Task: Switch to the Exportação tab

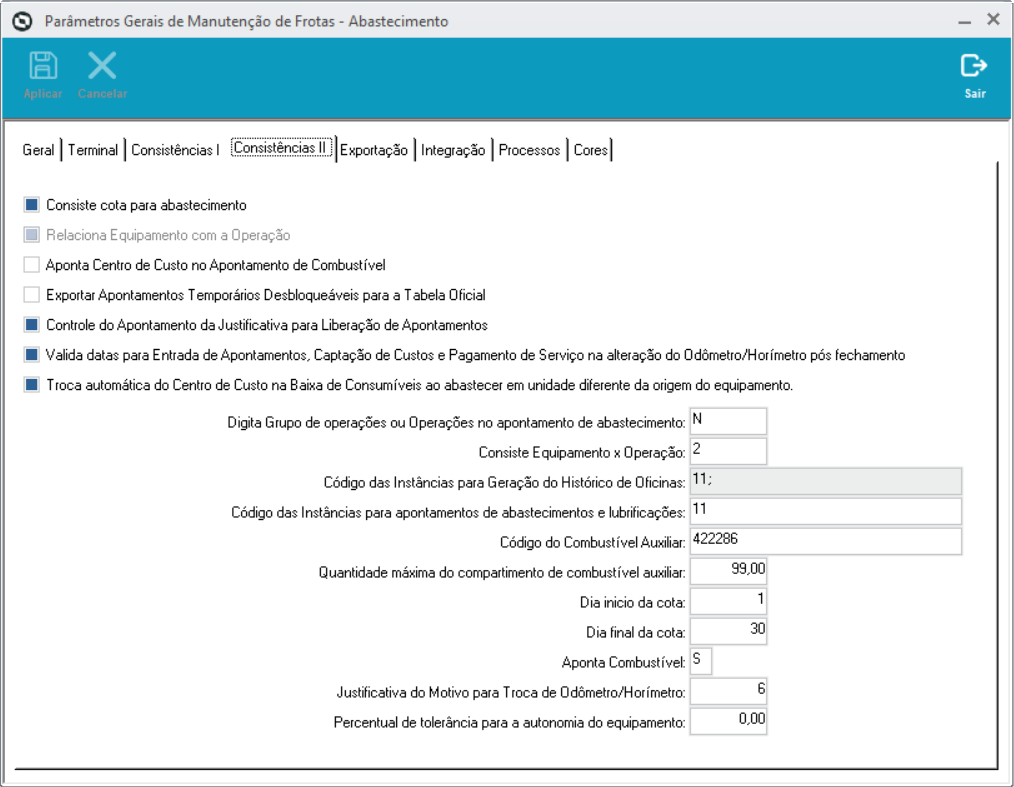Action: click(374, 150)
